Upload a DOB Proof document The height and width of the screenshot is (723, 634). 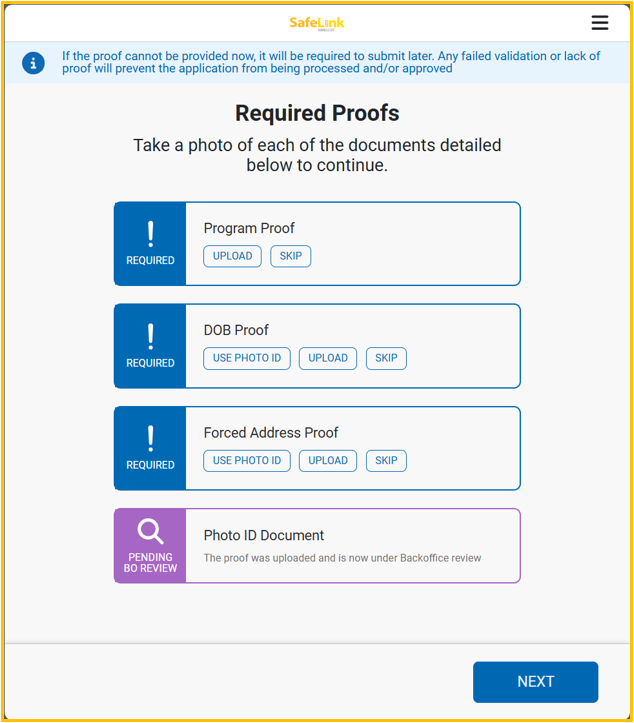[x=328, y=358]
